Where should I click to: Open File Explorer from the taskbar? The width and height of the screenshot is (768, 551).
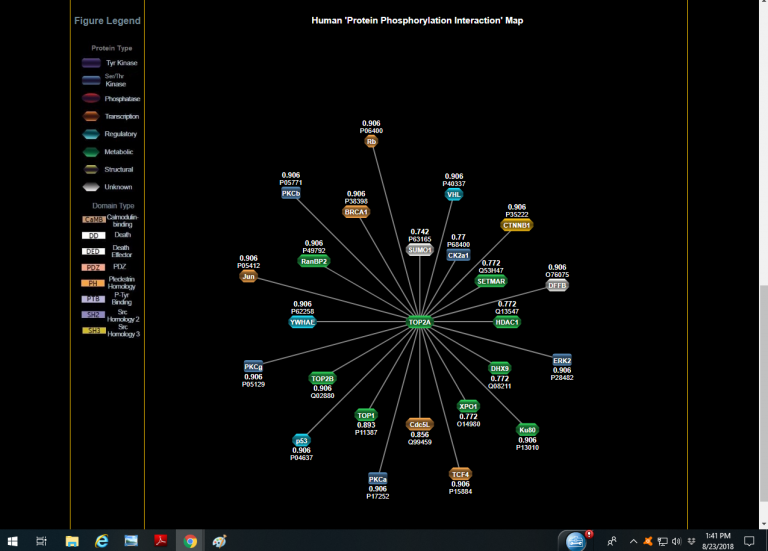coord(72,541)
